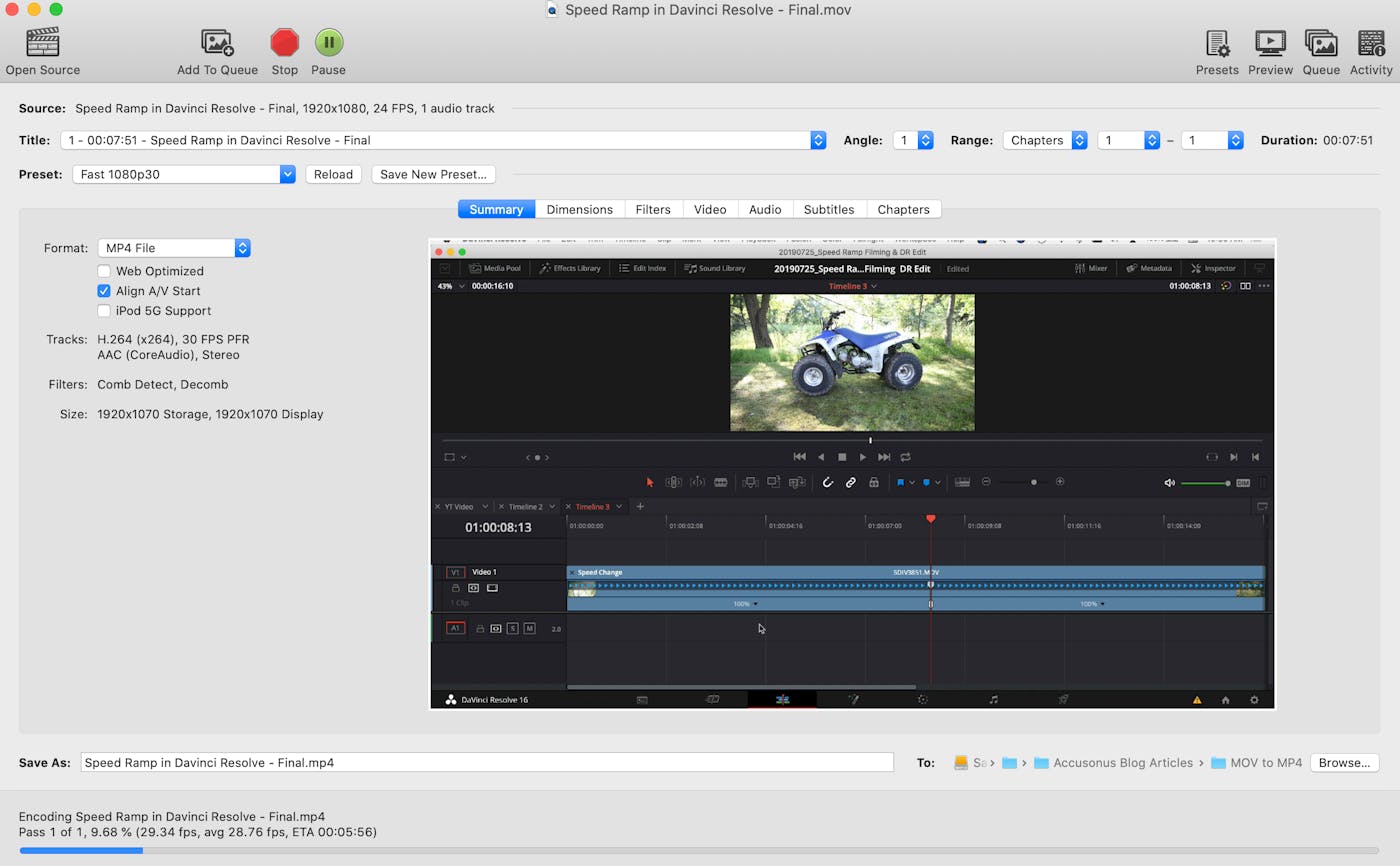Click the Browse destination button

[x=1344, y=762]
